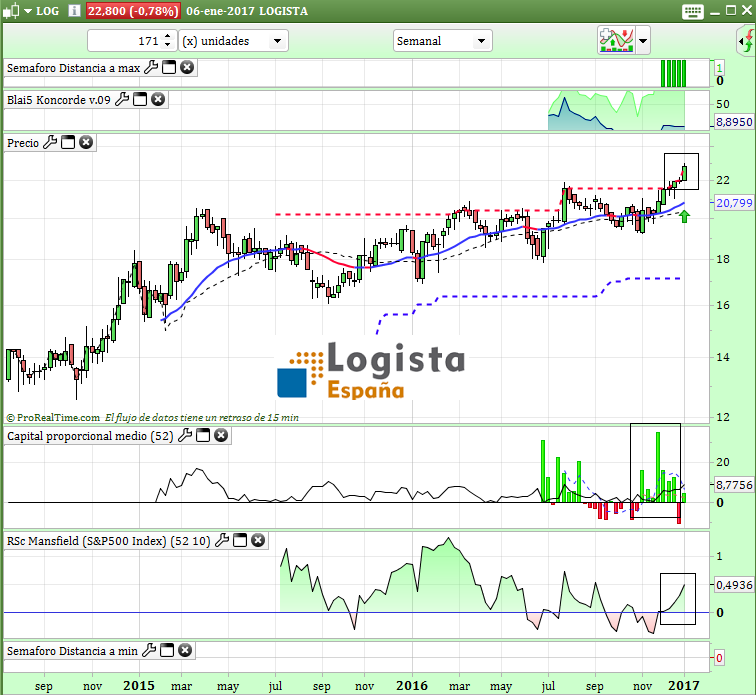Click the add indicator chart icon
Image resolution: width=756 pixels, height=695 pixels.
click(x=616, y=41)
